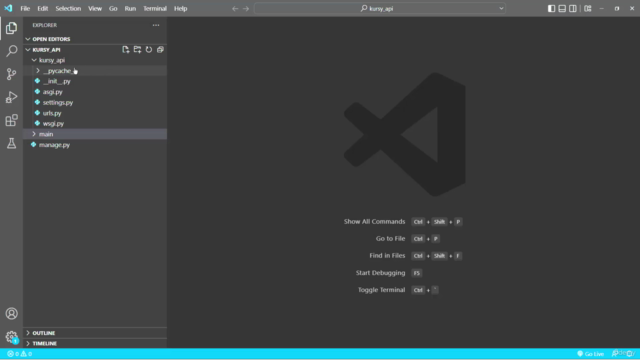Open the Run menu
Image resolution: width=640 pixels, height=360 pixels.
click(x=130, y=9)
